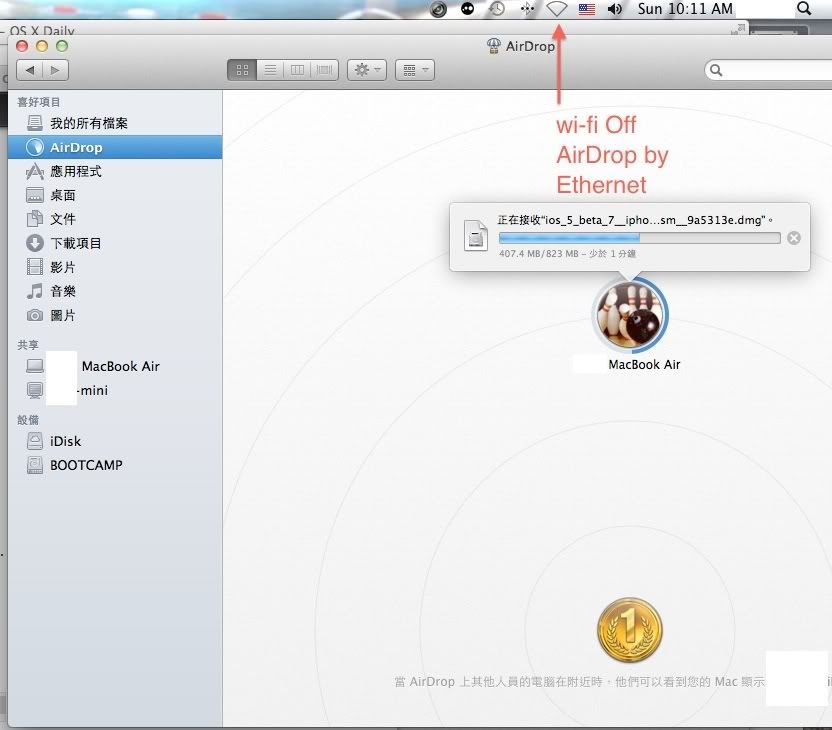Click the dmg file icon in transfer popup

[x=475, y=235]
